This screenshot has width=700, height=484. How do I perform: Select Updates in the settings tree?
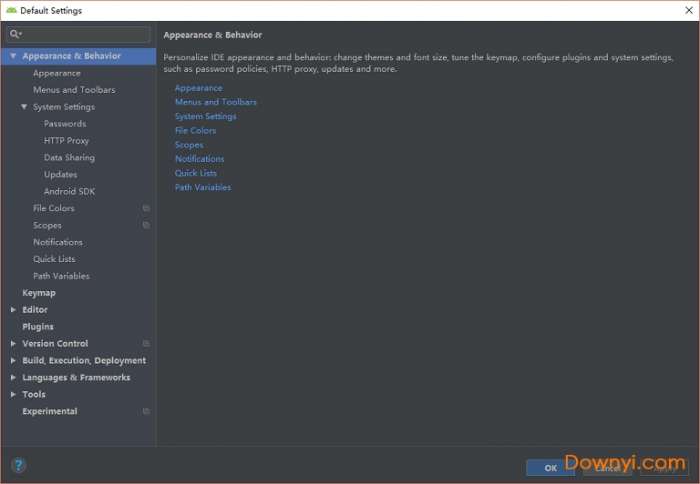(x=60, y=175)
